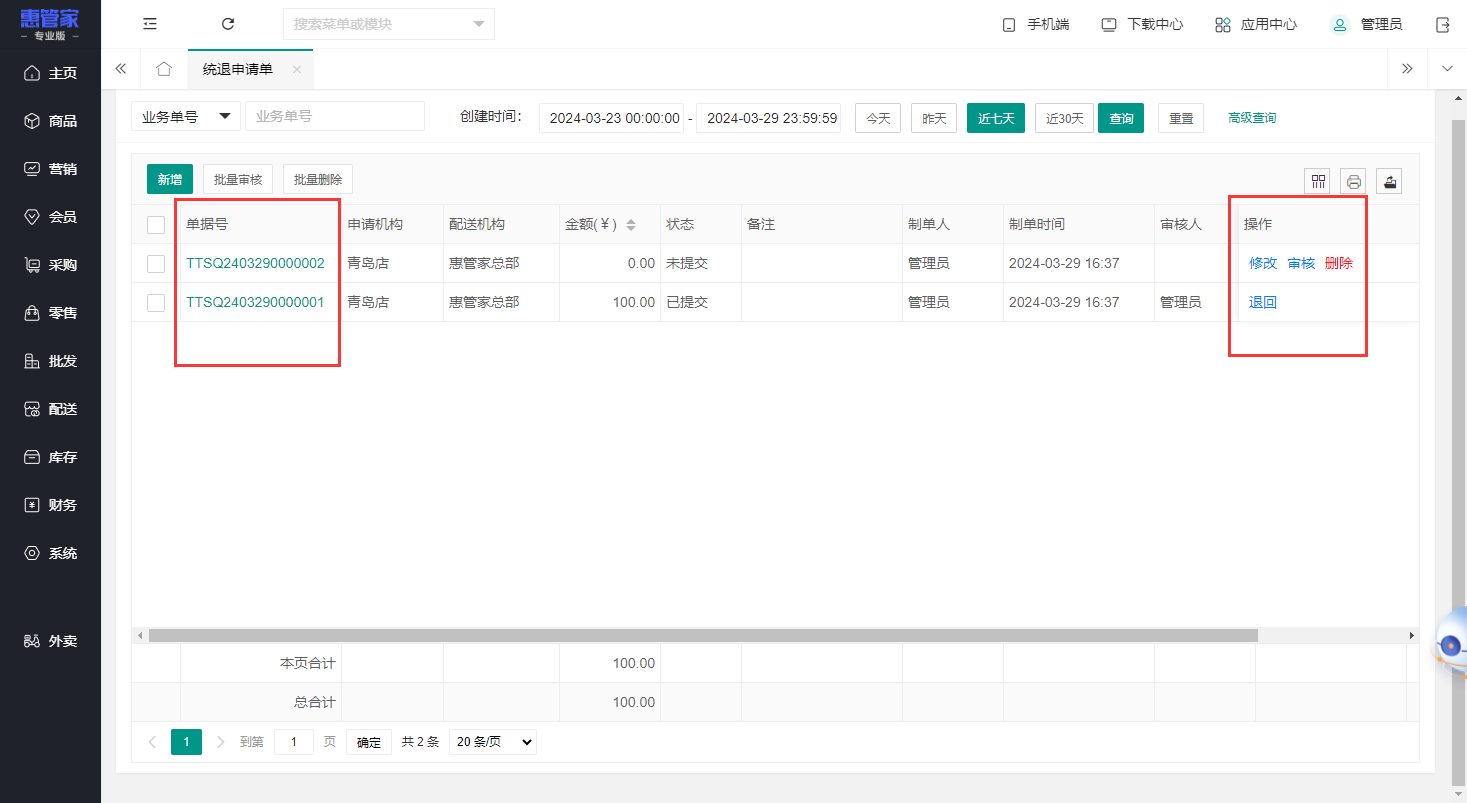
Task: Check row TTSQ2403290000002 checkbox
Action: [156, 264]
